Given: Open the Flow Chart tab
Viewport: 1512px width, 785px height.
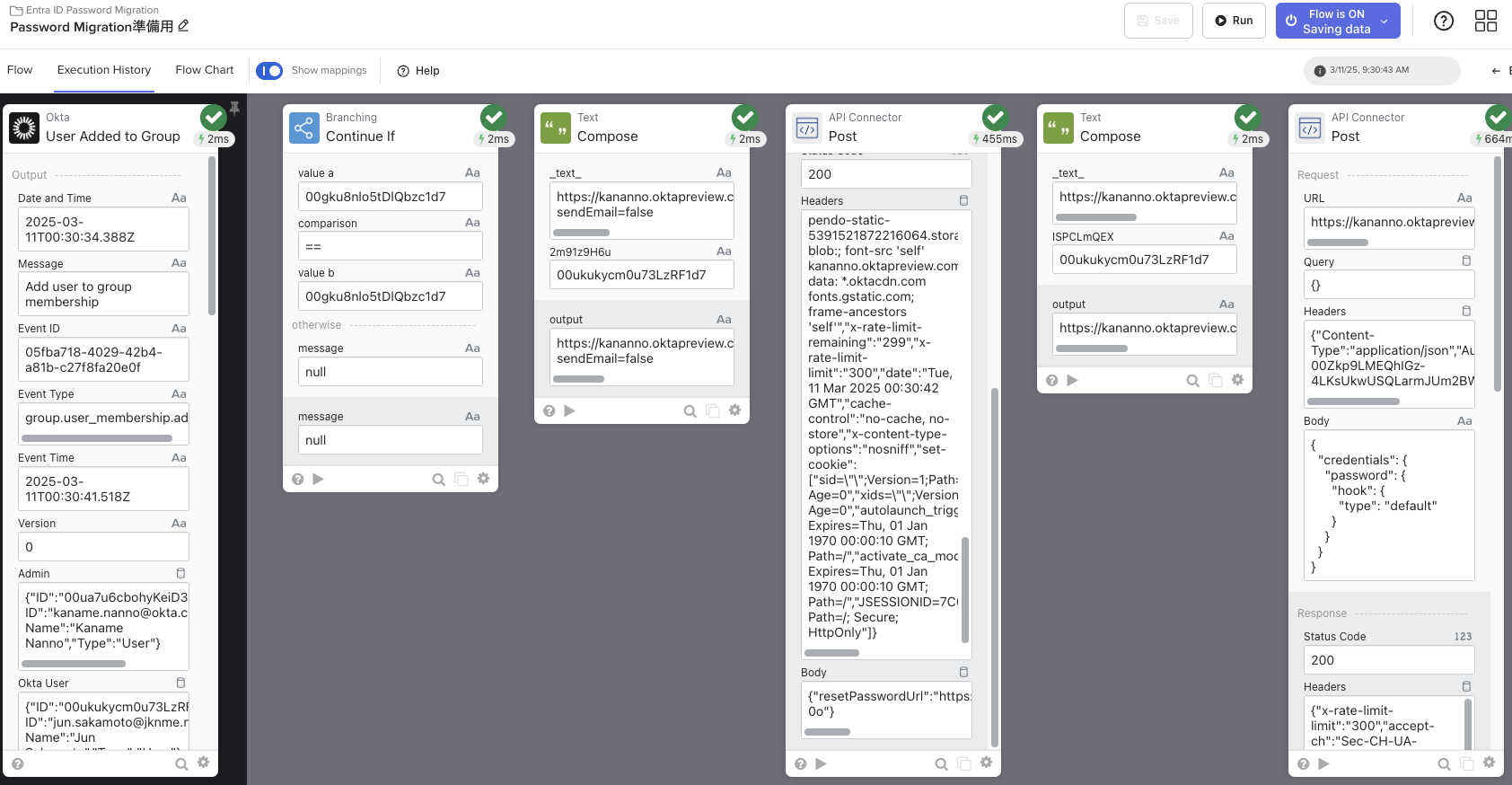Looking at the screenshot, I should pyautogui.click(x=205, y=70).
